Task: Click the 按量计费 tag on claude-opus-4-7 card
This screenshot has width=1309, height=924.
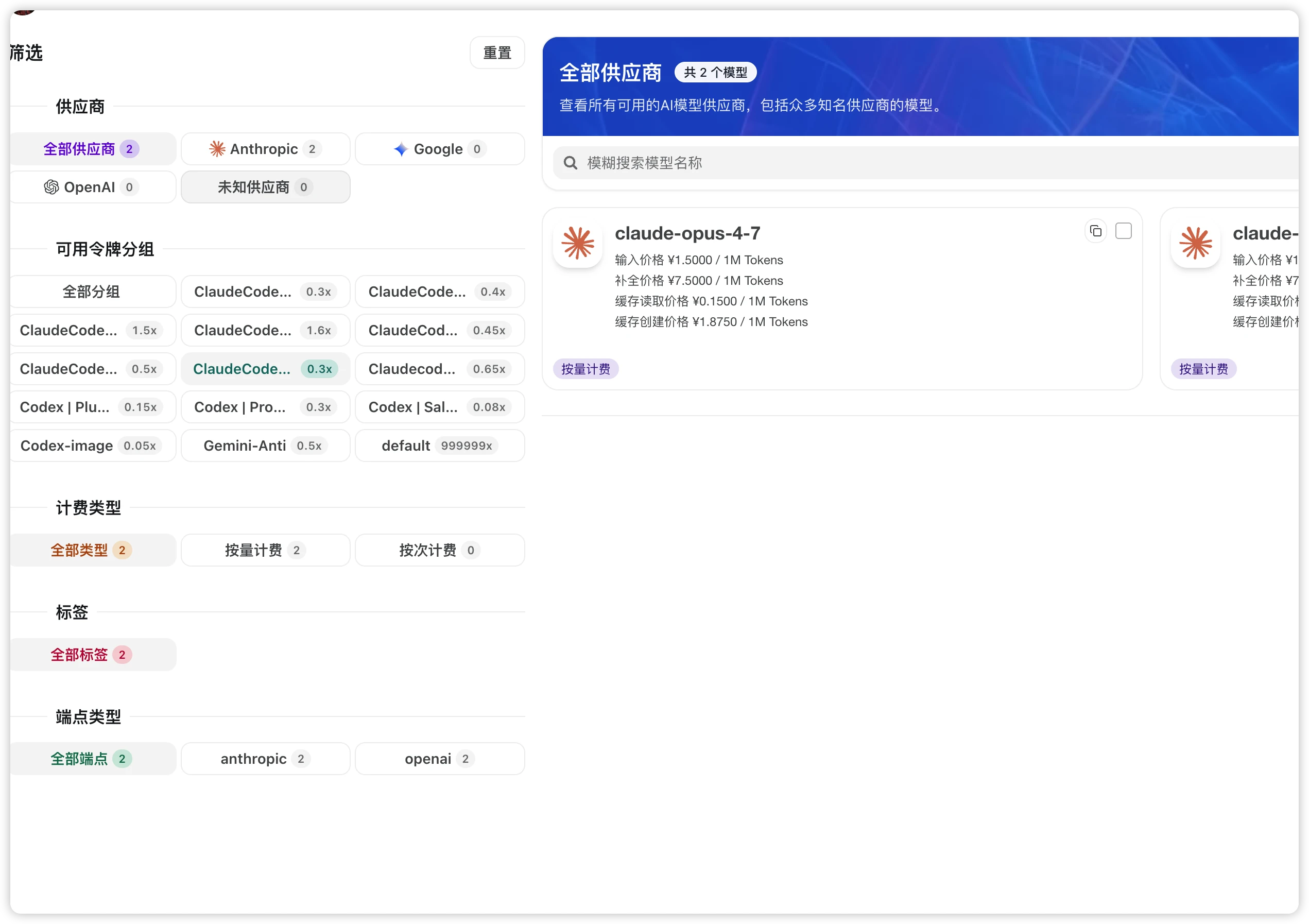Action: 585,369
